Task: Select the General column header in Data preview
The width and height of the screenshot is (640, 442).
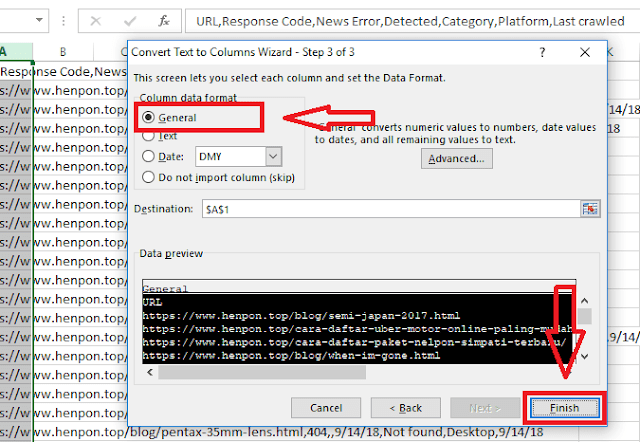Action: pyautogui.click(x=165, y=288)
